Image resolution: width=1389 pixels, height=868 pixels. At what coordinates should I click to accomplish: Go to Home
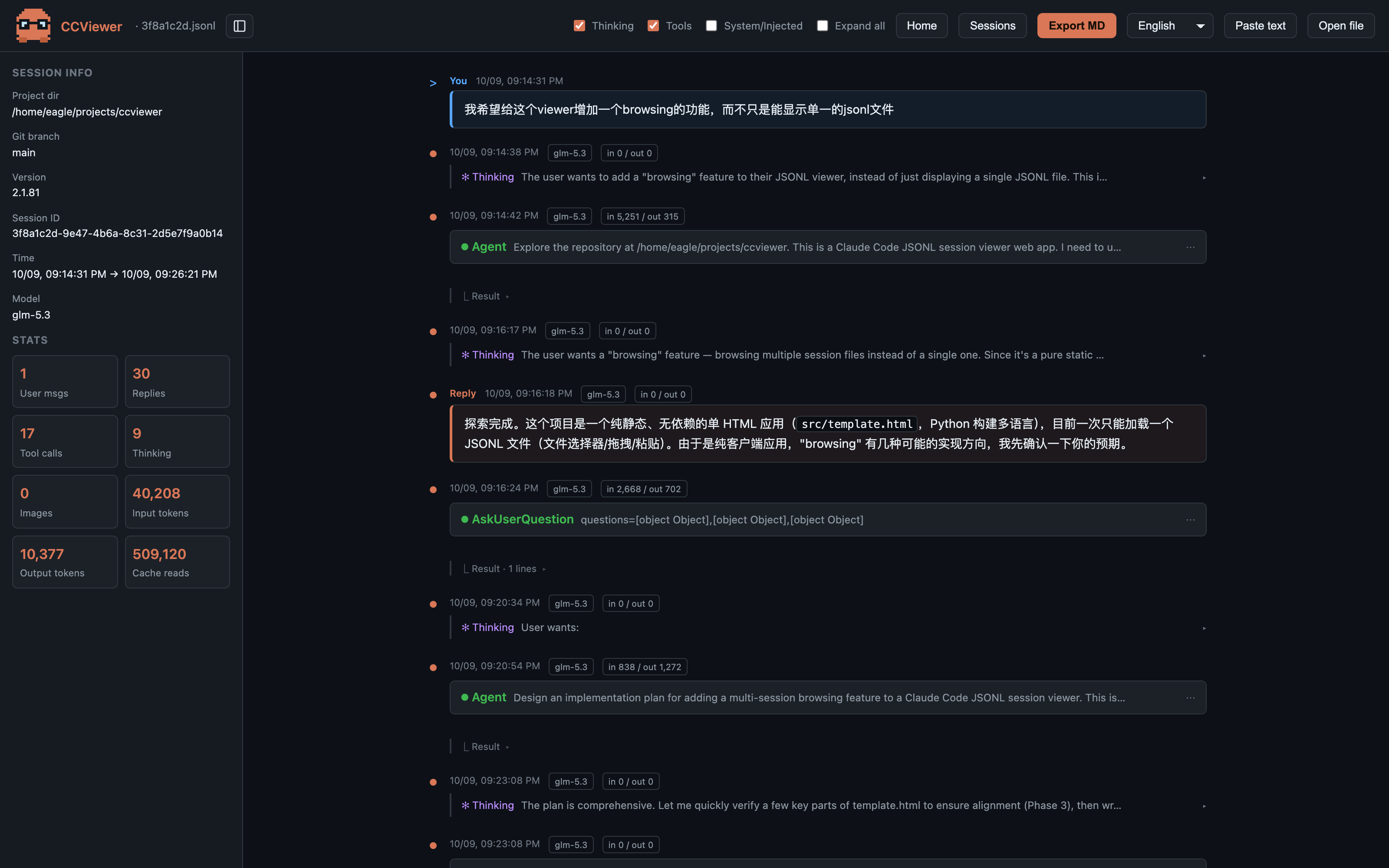[x=921, y=26]
